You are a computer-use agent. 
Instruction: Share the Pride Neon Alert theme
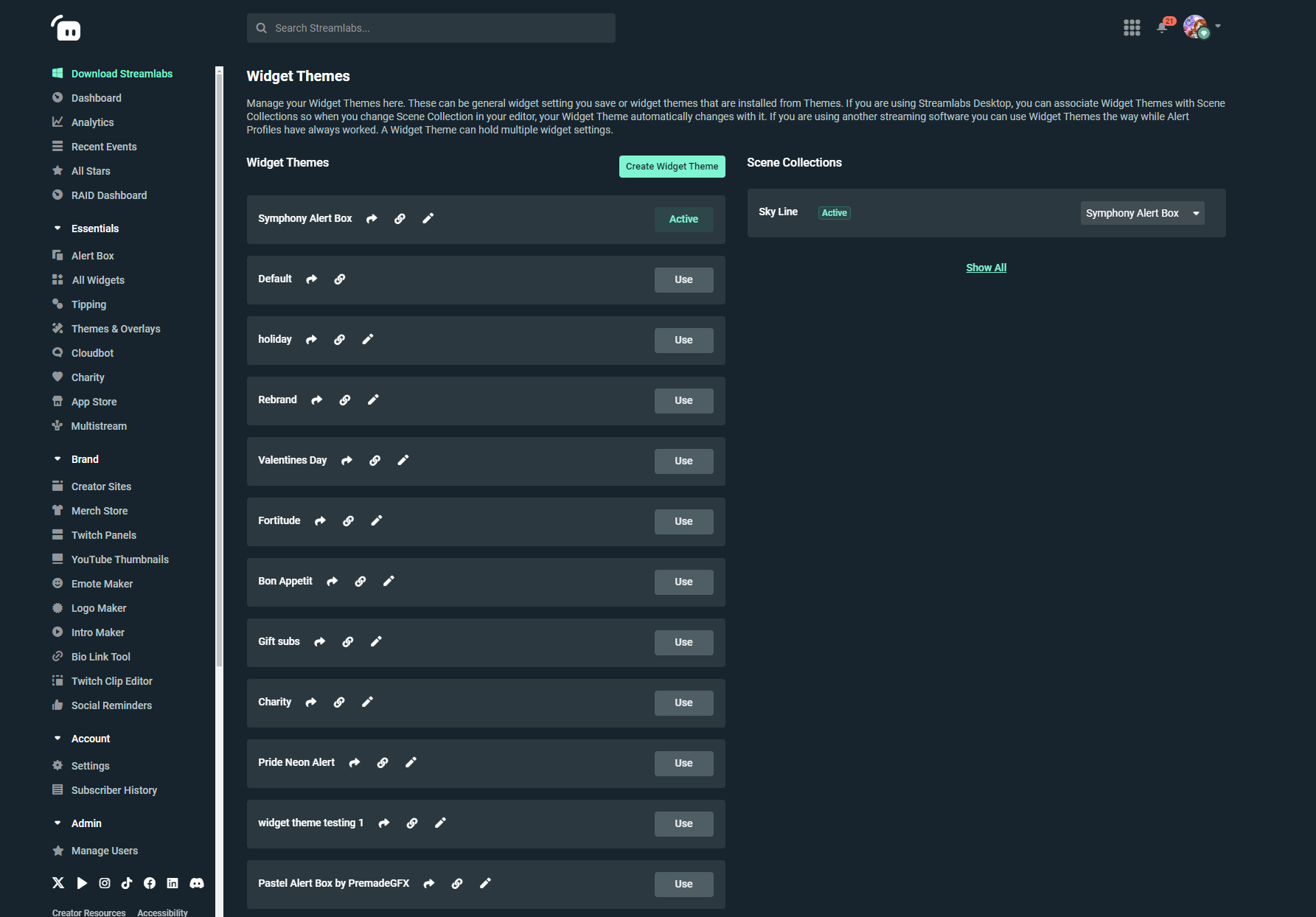pyautogui.click(x=355, y=763)
